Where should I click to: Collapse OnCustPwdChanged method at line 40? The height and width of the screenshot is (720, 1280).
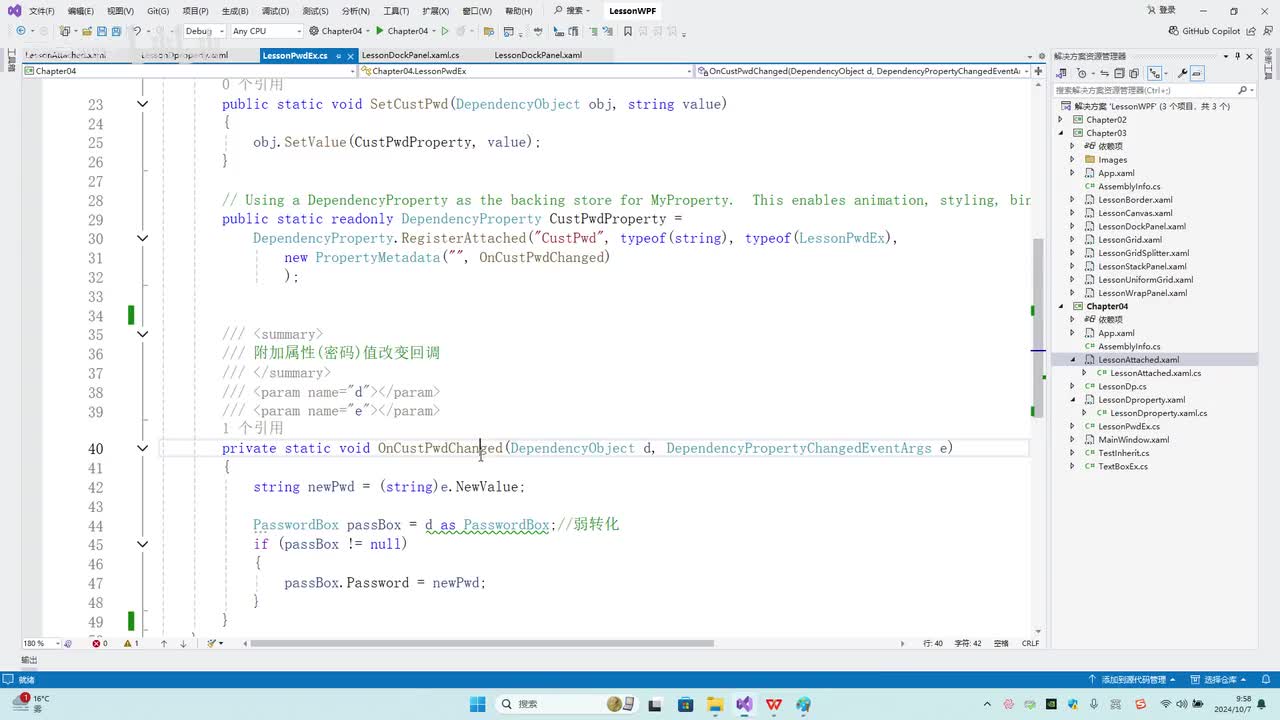pyautogui.click(x=142, y=448)
